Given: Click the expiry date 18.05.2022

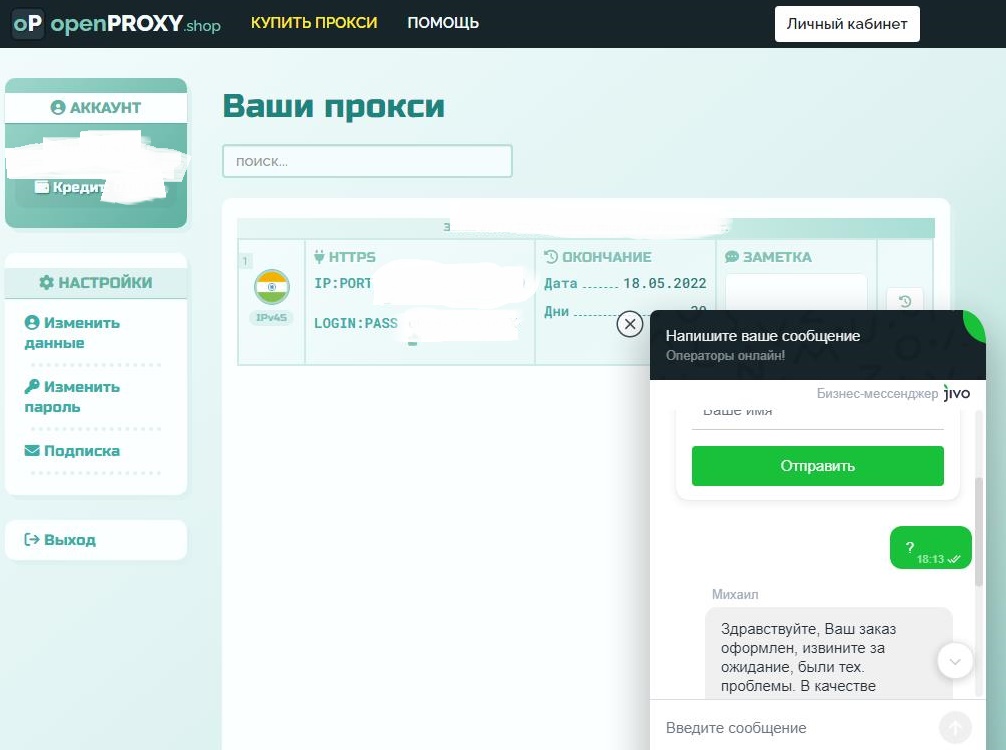Looking at the screenshot, I should 665,284.
